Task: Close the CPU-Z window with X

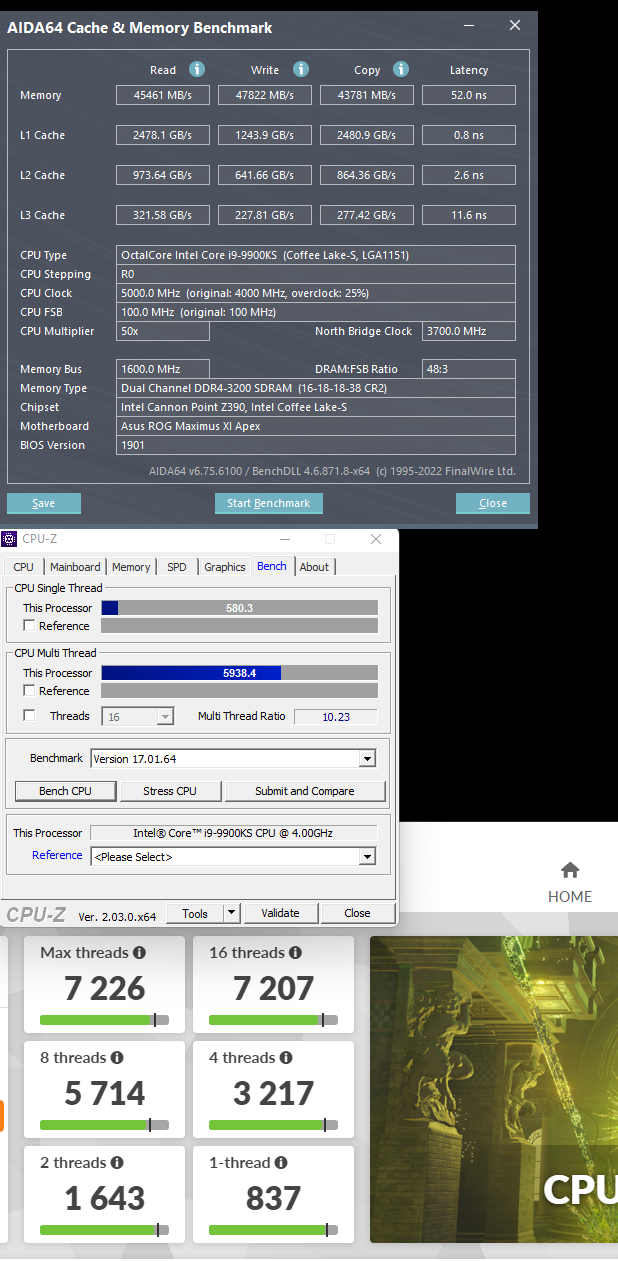Action: click(376, 539)
